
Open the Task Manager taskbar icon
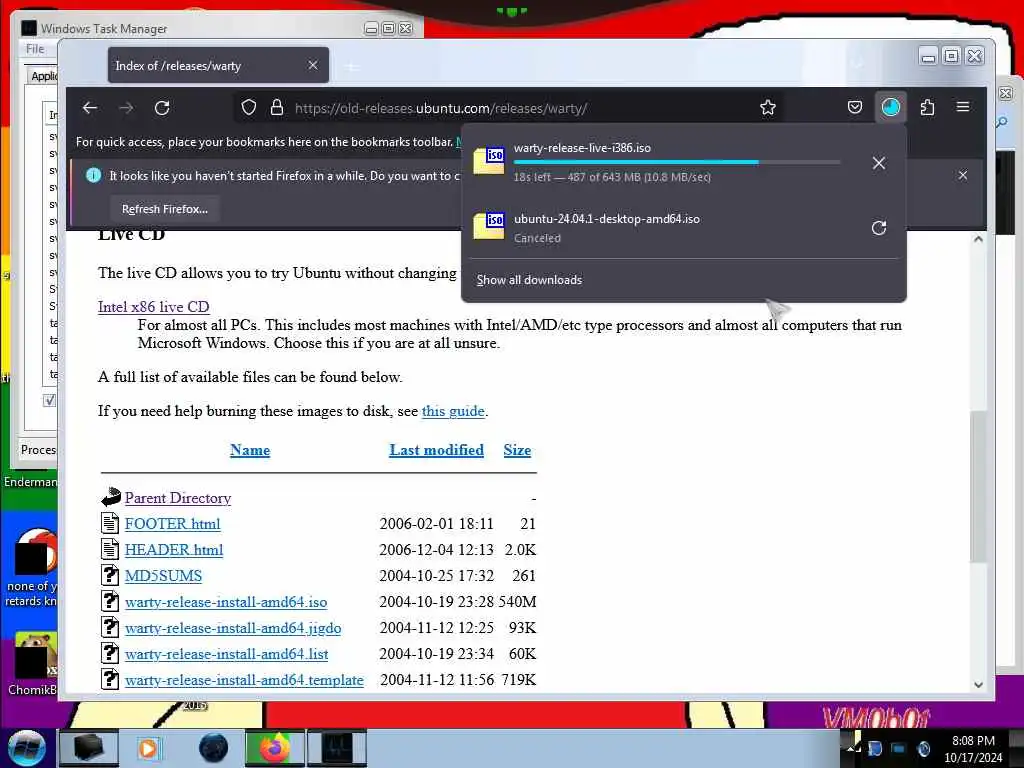click(337, 748)
